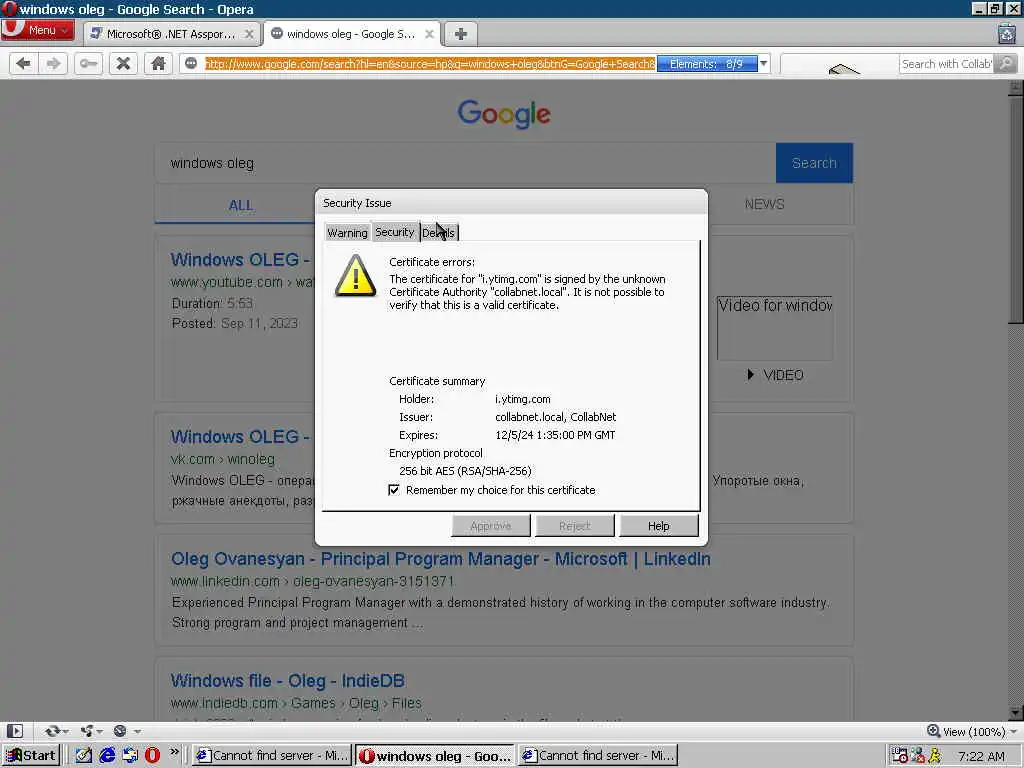Click the Help button in dialog
The image size is (1024, 768).
[658, 526]
